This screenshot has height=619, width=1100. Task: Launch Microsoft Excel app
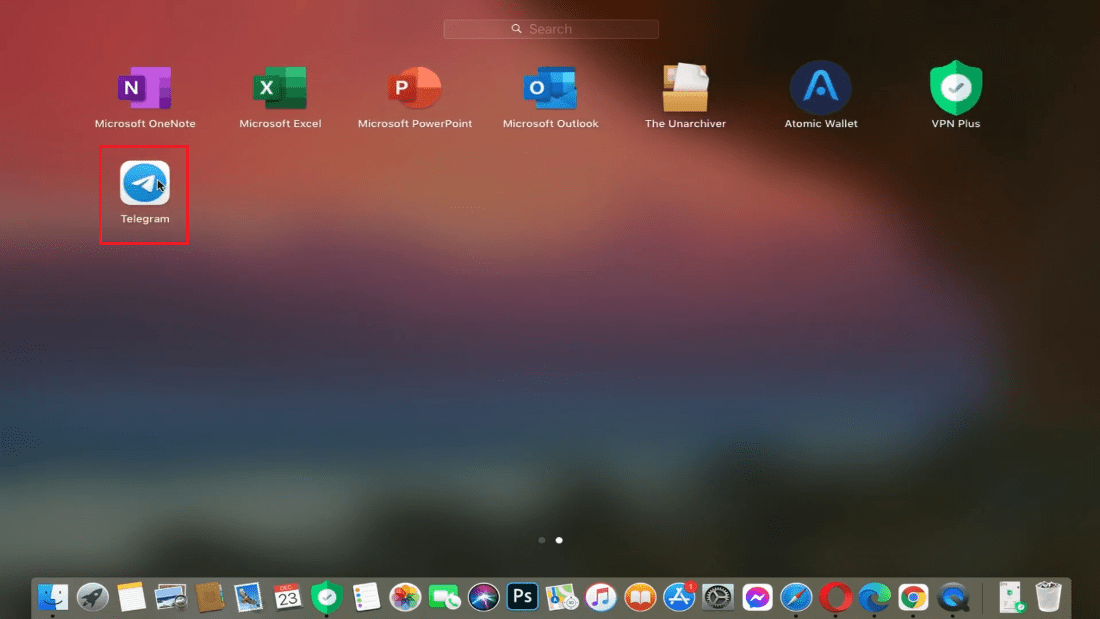pyautogui.click(x=280, y=88)
